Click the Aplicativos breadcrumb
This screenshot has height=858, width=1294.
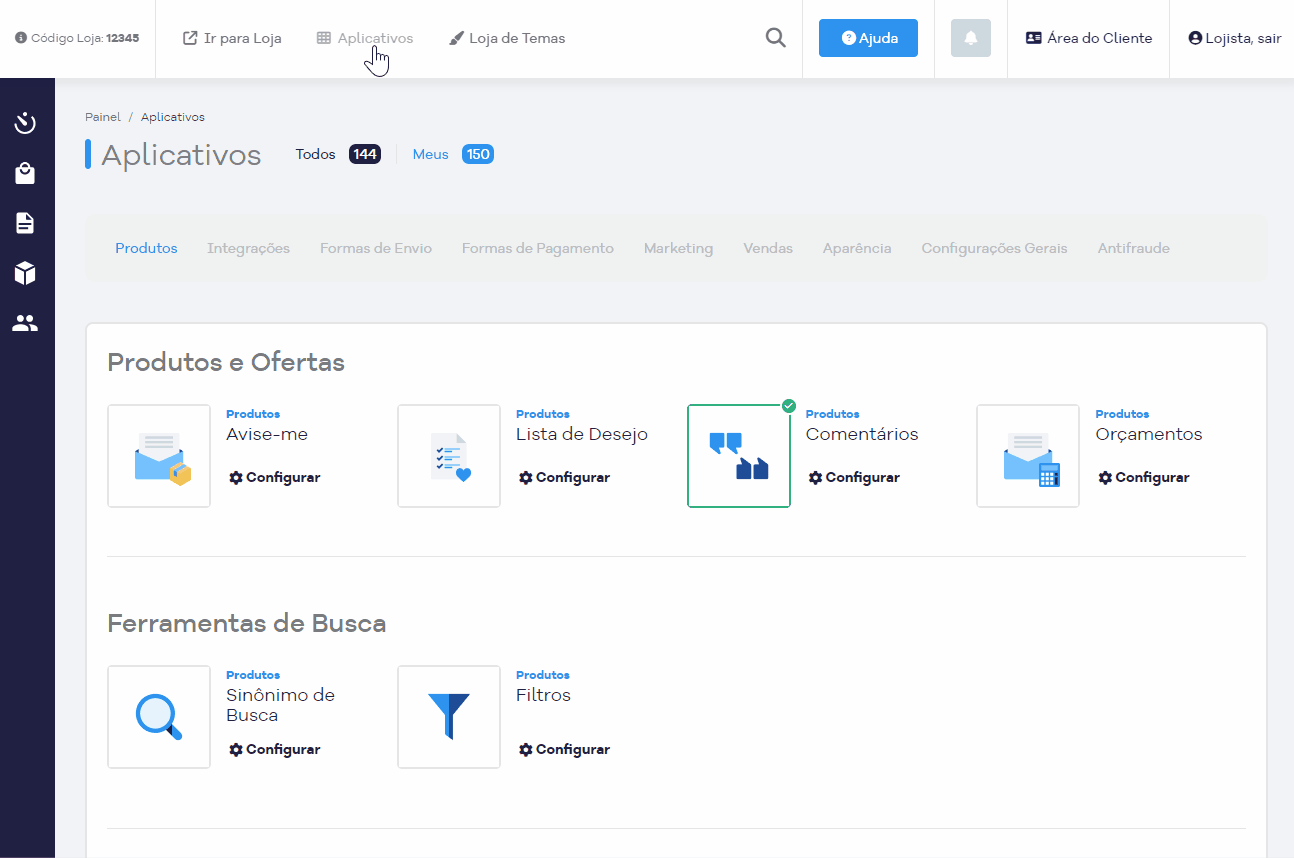(173, 117)
